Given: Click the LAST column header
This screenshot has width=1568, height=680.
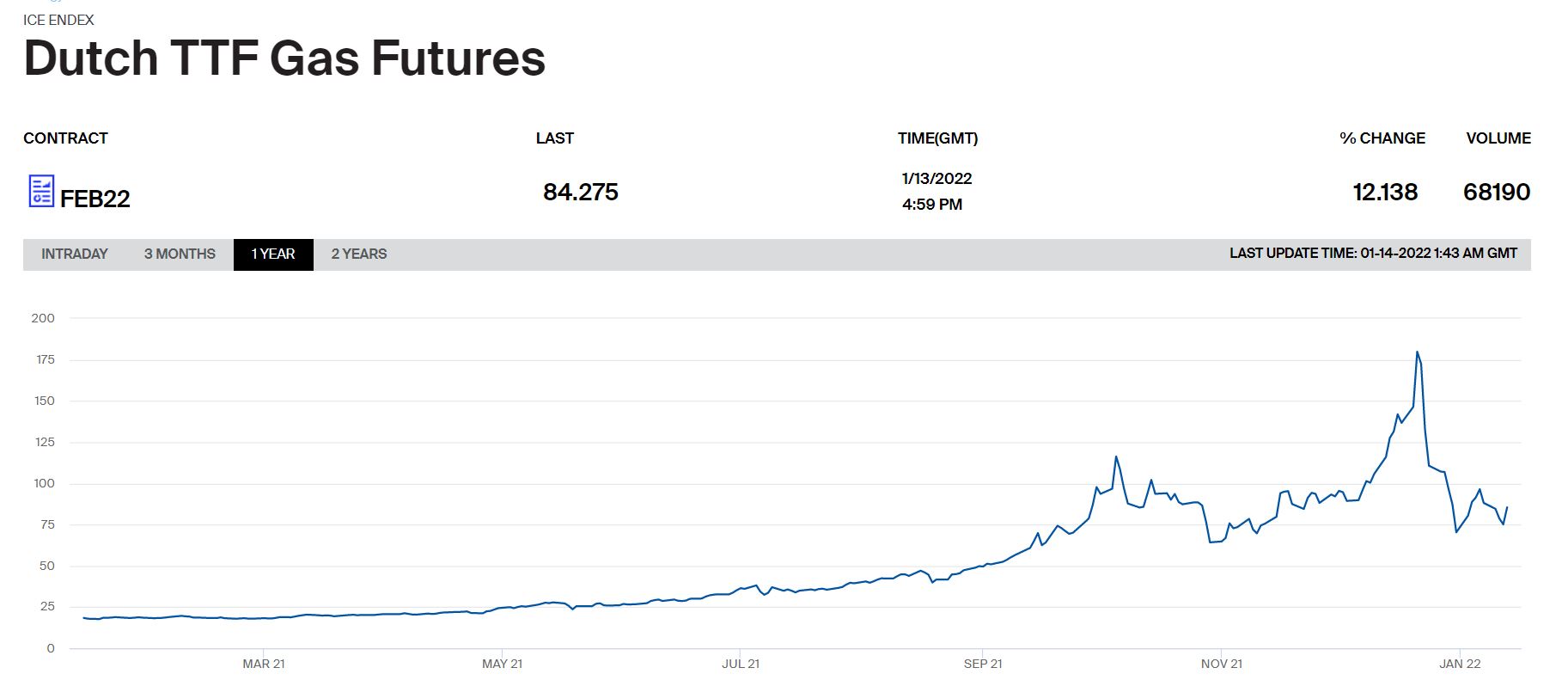Looking at the screenshot, I should click(555, 138).
